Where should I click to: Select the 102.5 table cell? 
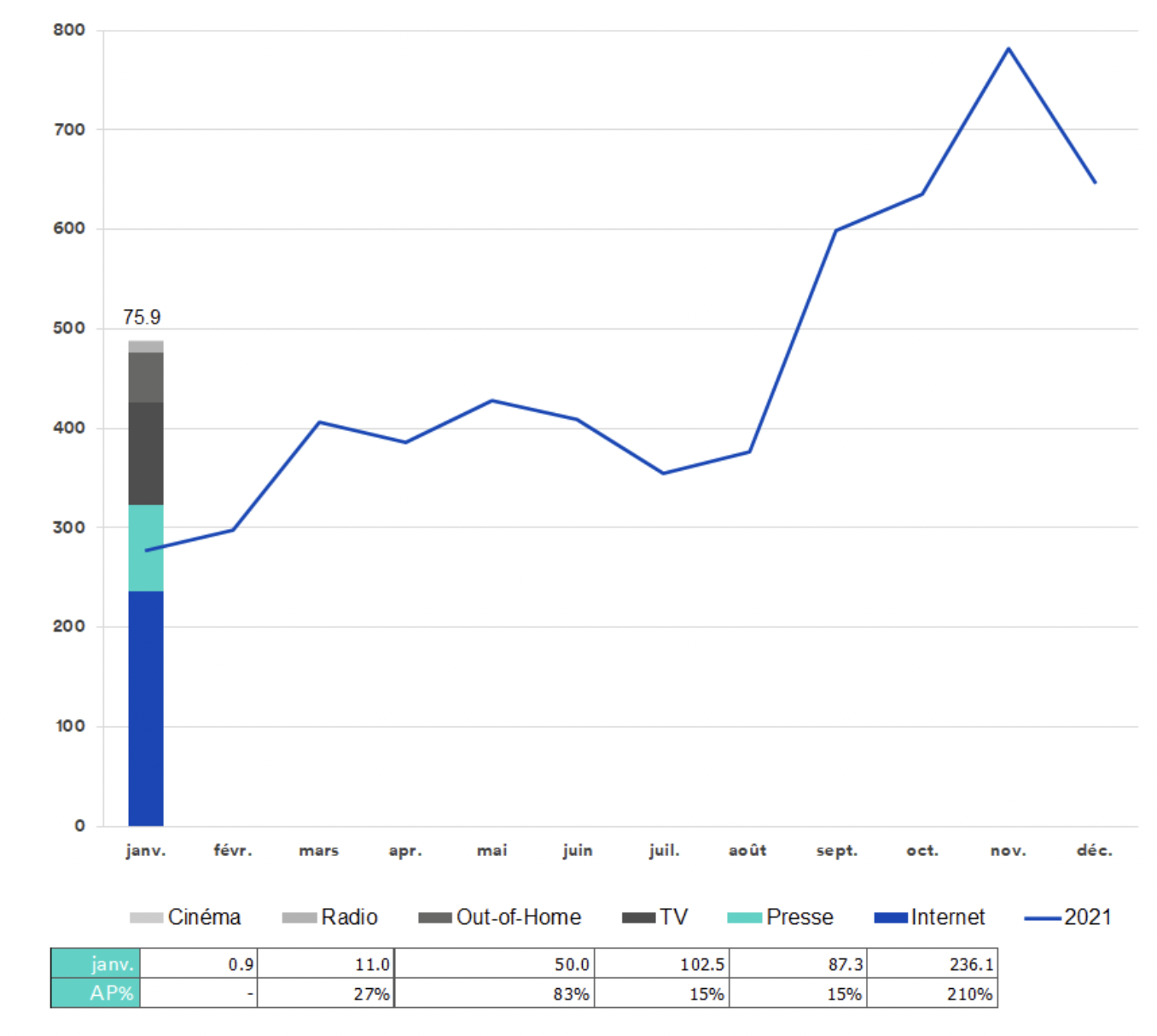[x=662, y=963]
